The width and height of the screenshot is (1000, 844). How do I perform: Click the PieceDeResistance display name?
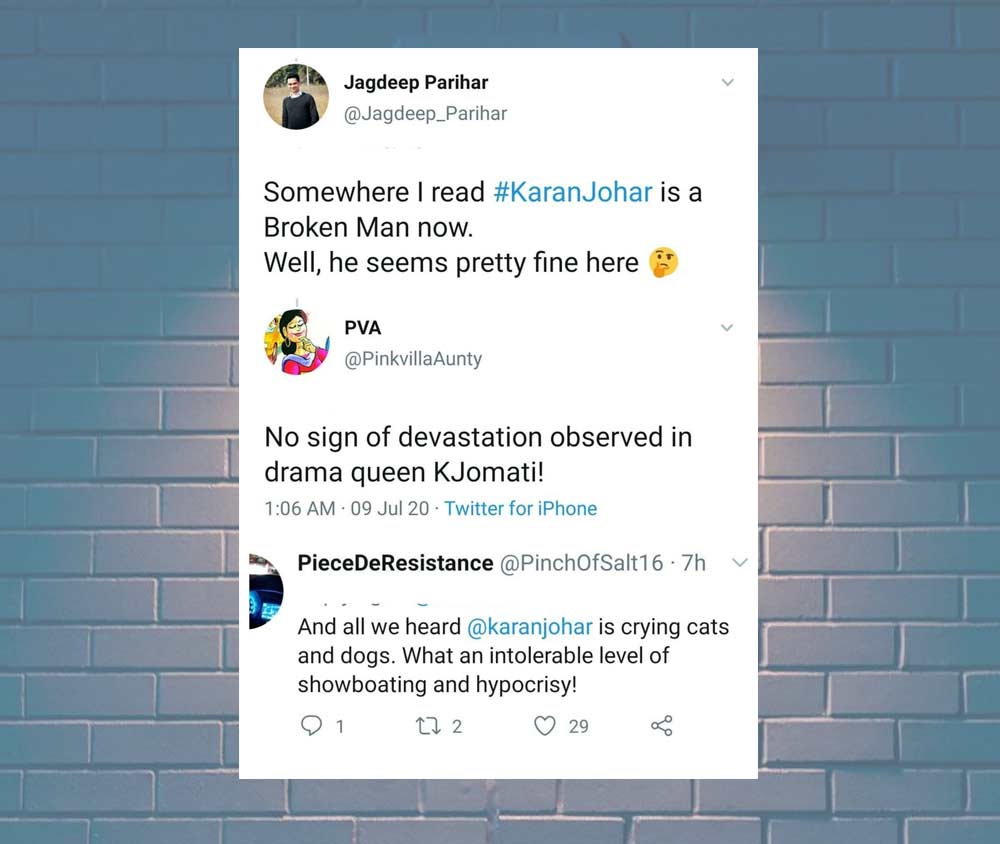(x=395, y=563)
